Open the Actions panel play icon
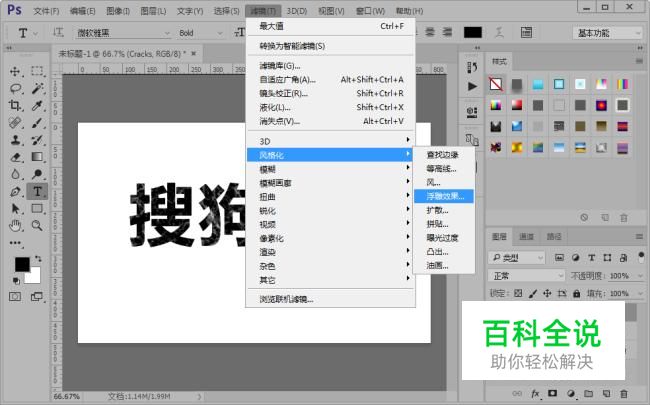The width and height of the screenshot is (650, 405). pos(472,86)
